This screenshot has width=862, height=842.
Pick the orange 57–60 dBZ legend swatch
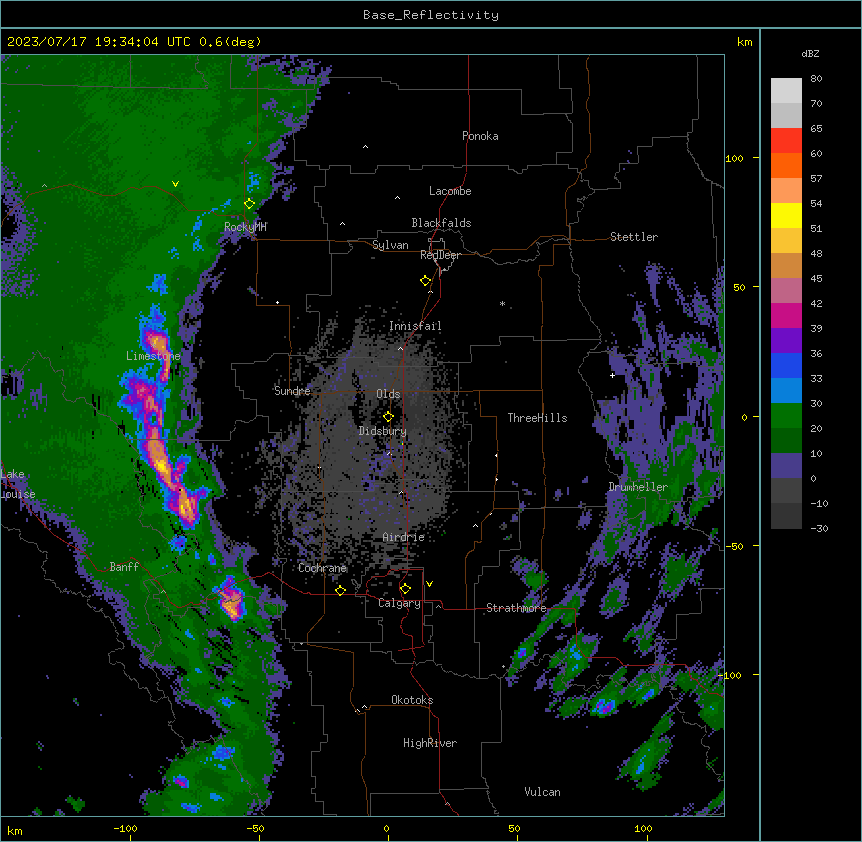click(x=786, y=165)
